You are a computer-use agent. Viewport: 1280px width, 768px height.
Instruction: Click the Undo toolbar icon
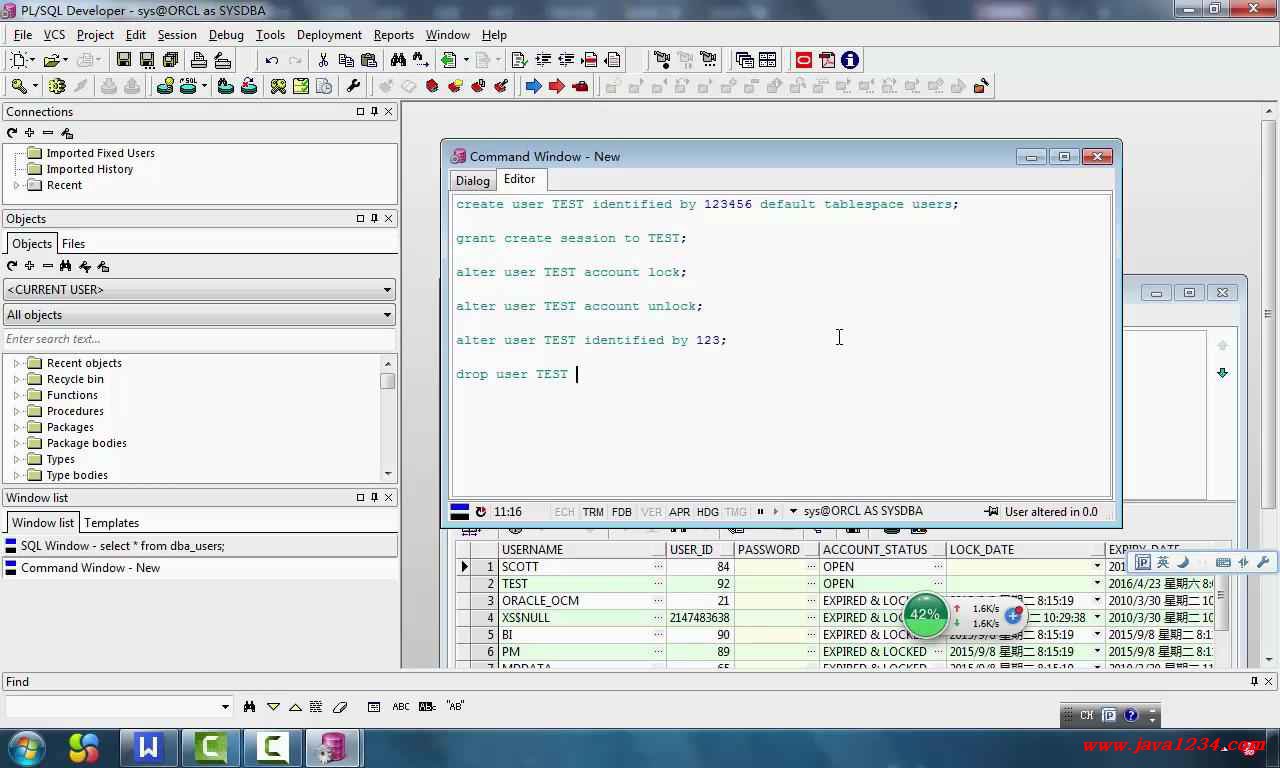(x=271, y=60)
